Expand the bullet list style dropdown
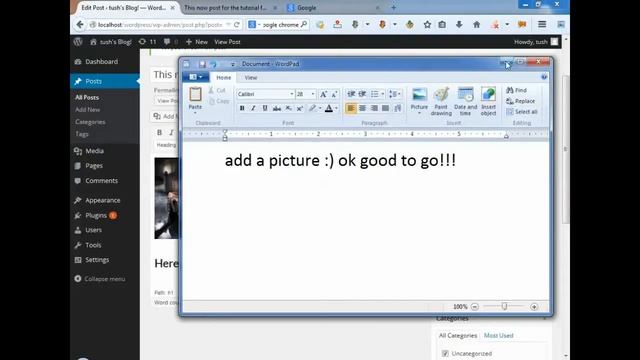 (382, 94)
